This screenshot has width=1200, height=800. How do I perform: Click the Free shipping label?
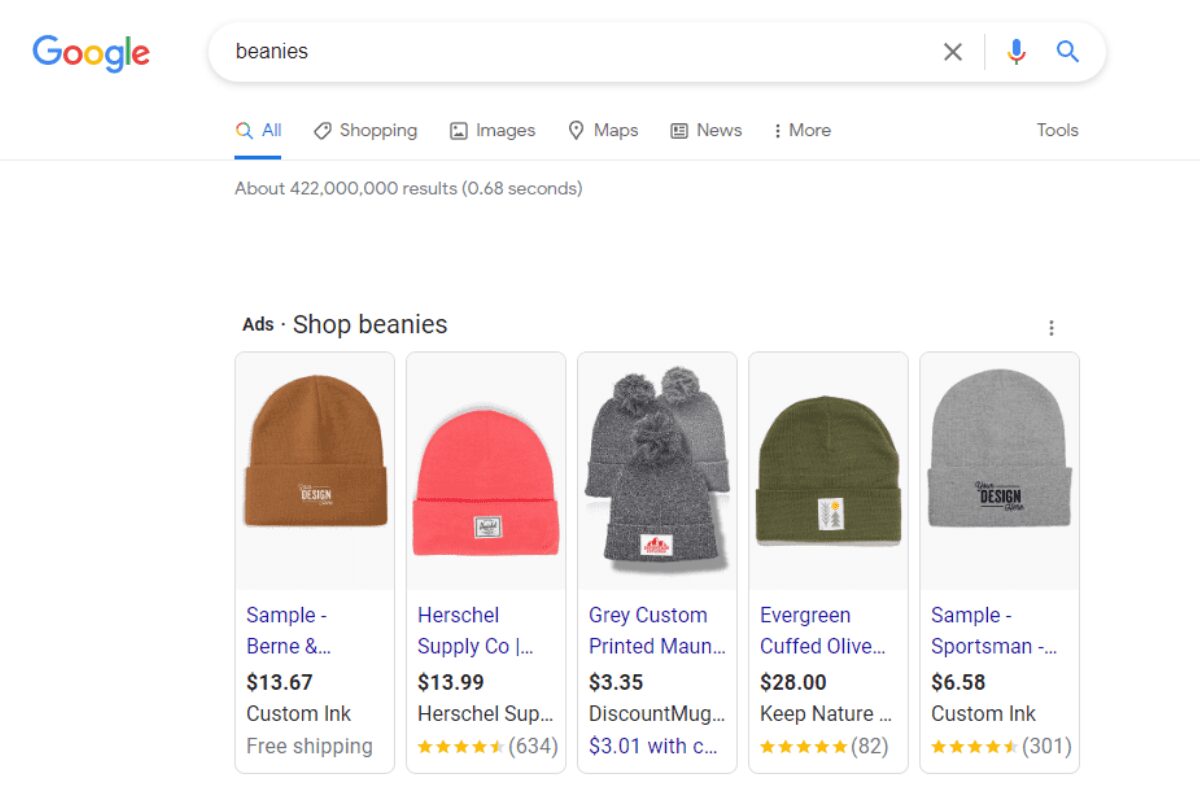[x=309, y=746]
